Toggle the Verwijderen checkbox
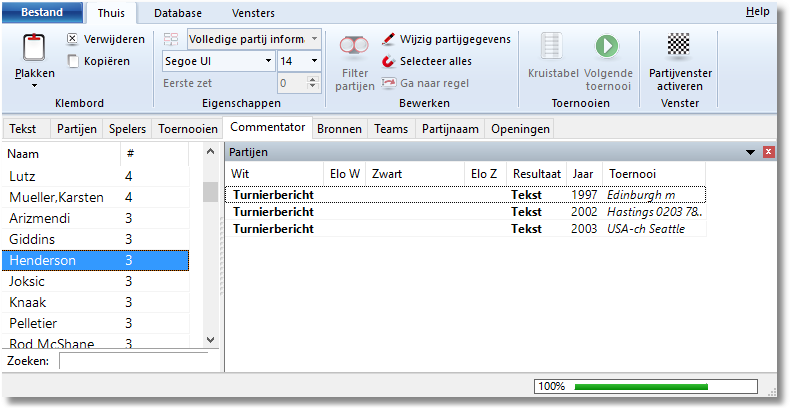This screenshot has height=411, width=791. [73, 39]
